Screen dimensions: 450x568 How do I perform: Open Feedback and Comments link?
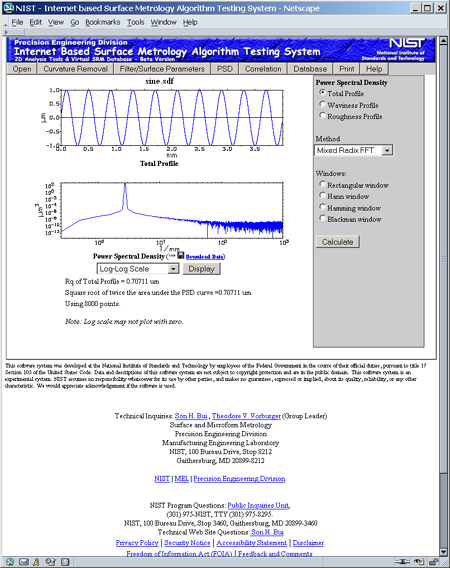275,554
